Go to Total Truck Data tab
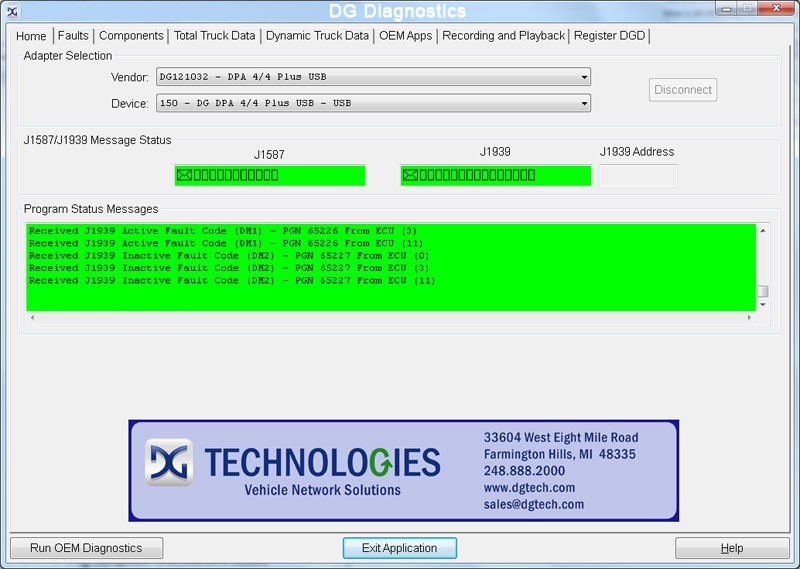 pyautogui.click(x=214, y=36)
